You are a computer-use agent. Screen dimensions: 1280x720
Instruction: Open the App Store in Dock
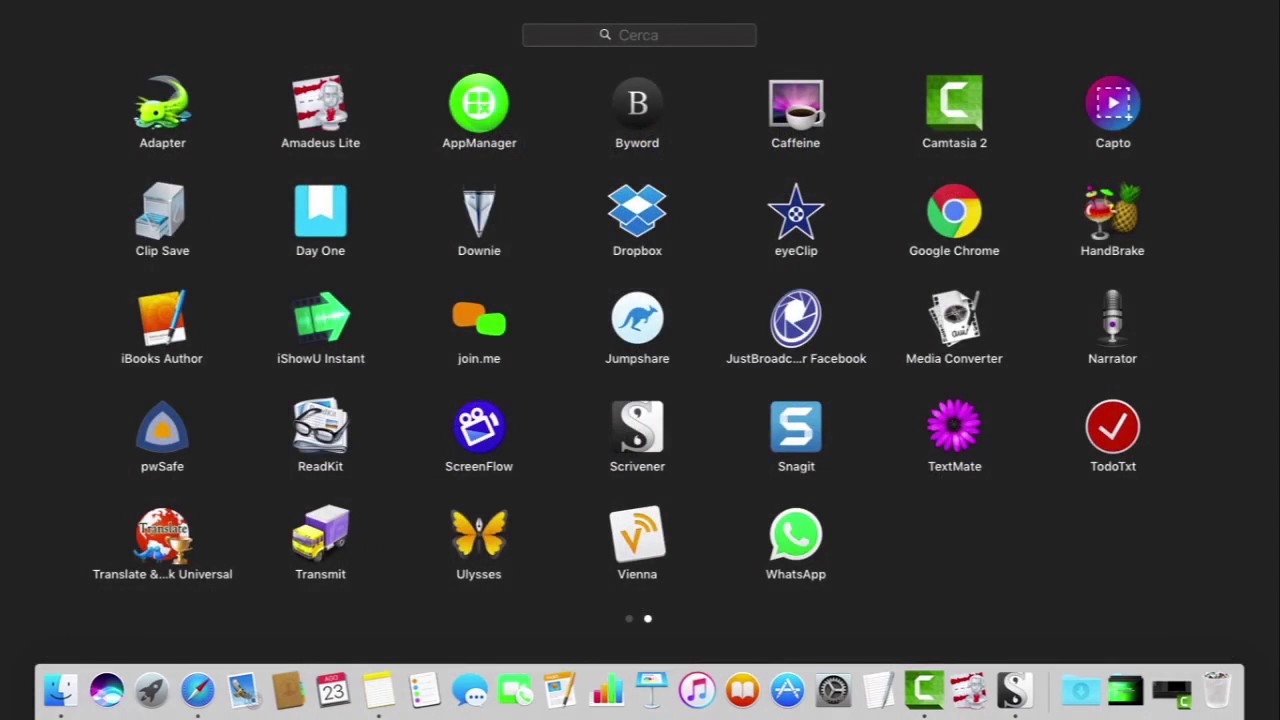click(788, 690)
